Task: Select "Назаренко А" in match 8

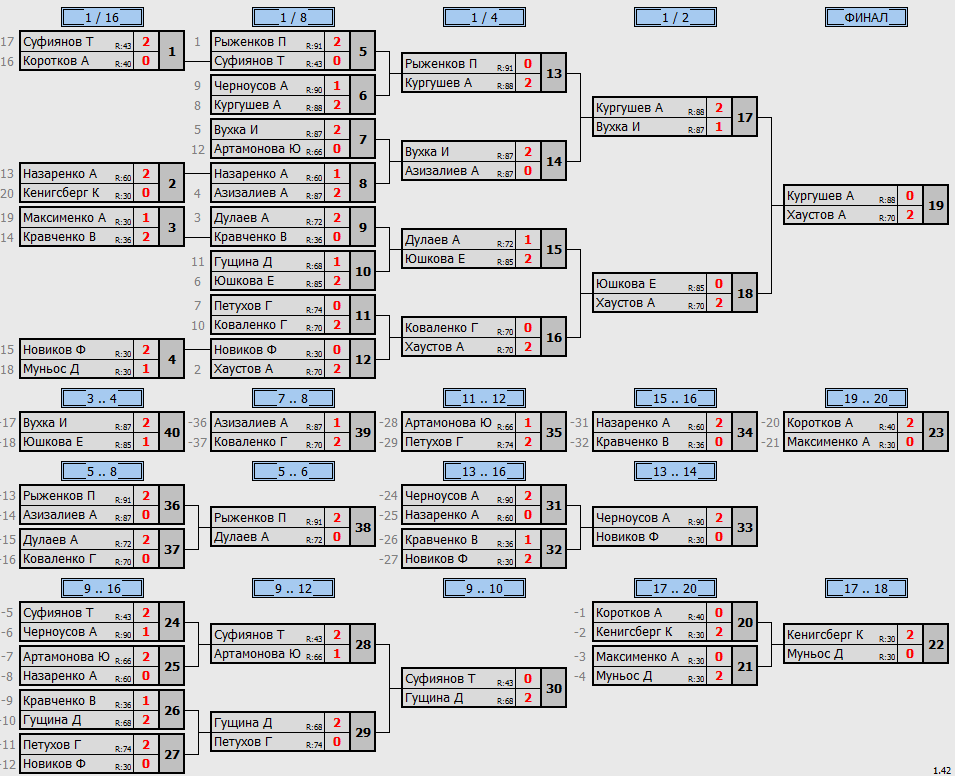Action: (251, 174)
